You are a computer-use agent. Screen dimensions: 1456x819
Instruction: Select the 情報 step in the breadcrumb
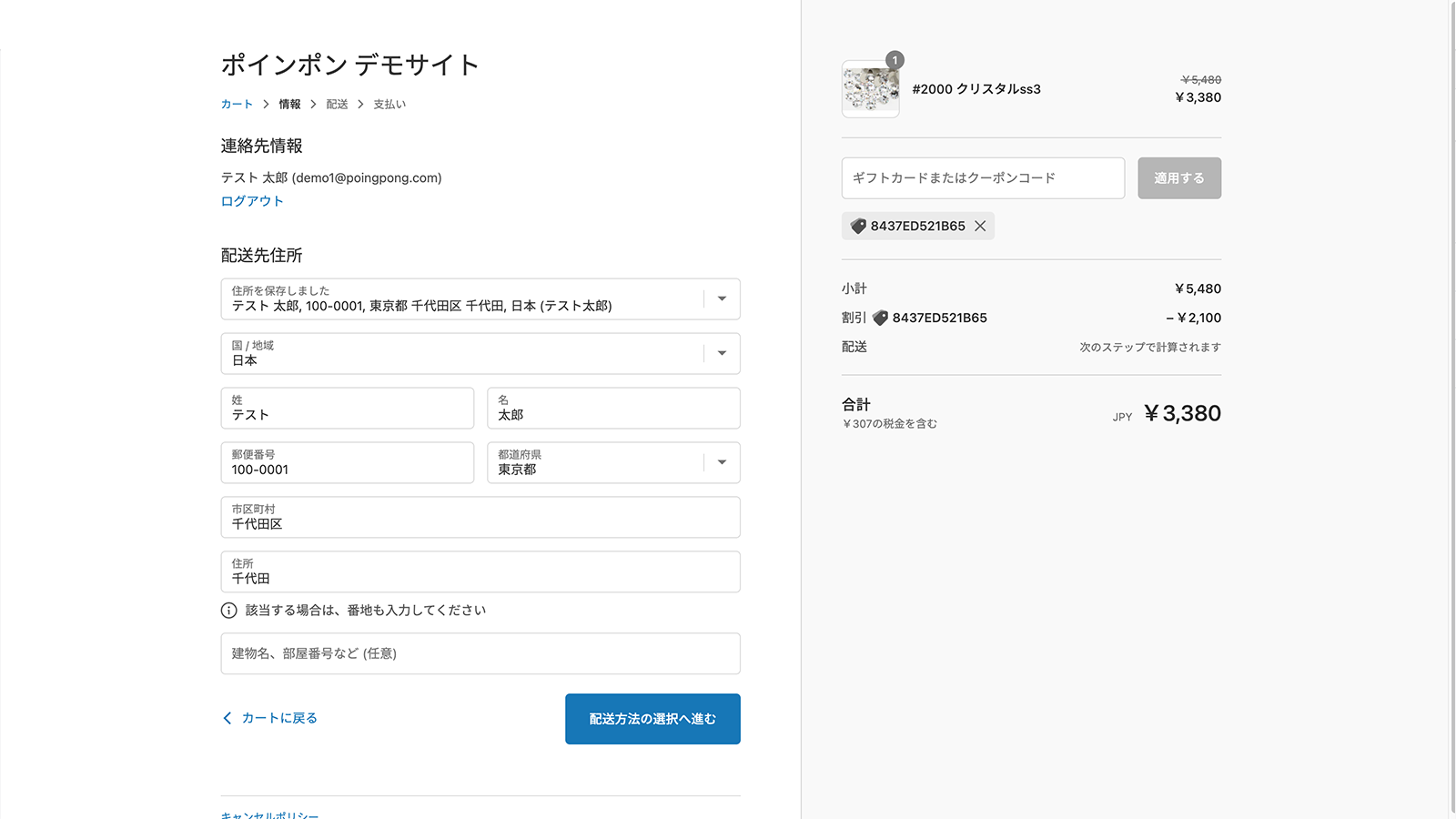(289, 104)
